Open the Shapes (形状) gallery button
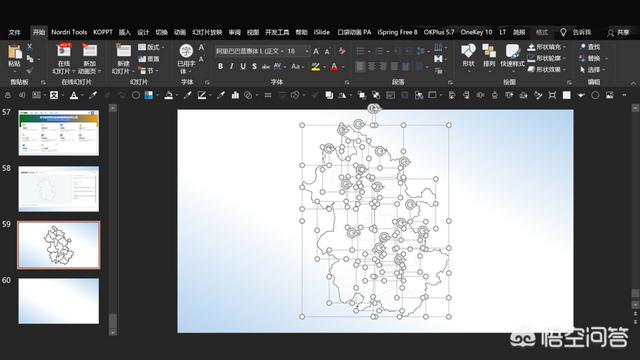Image resolution: width=640 pixels, height=360 pixels. (x=468, y=56)
